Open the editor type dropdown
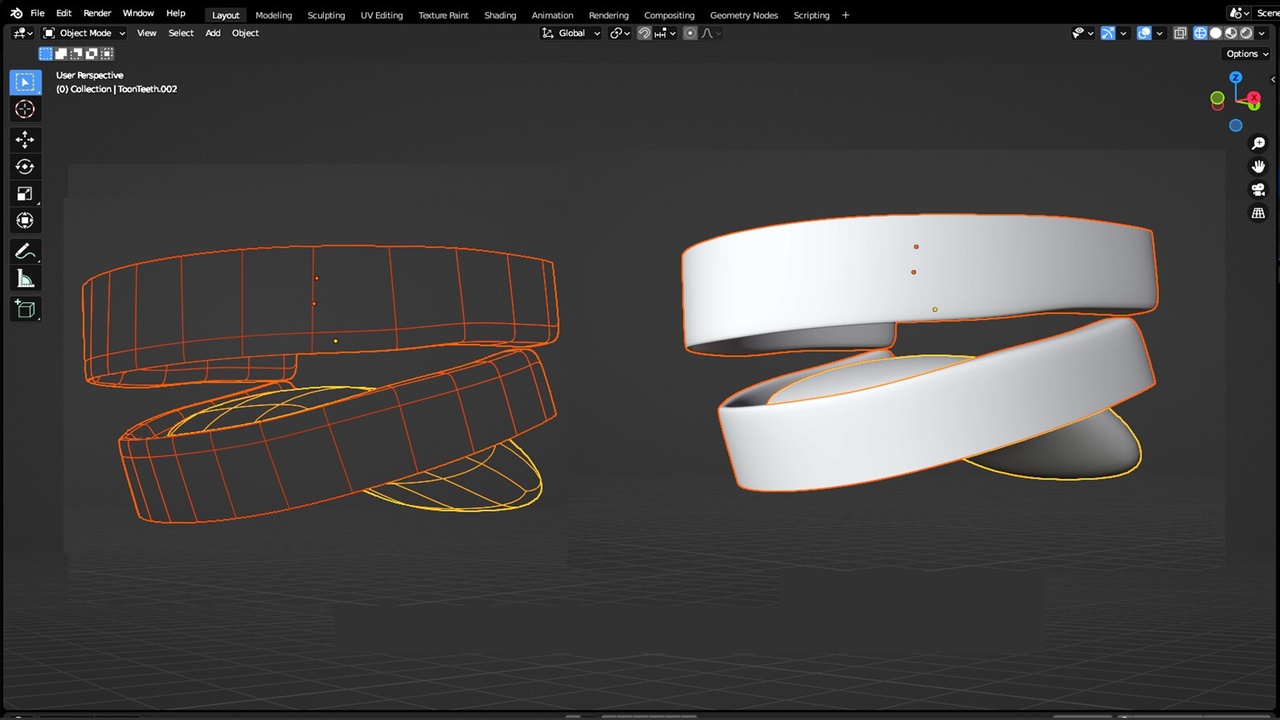 [x=23, y=33]
